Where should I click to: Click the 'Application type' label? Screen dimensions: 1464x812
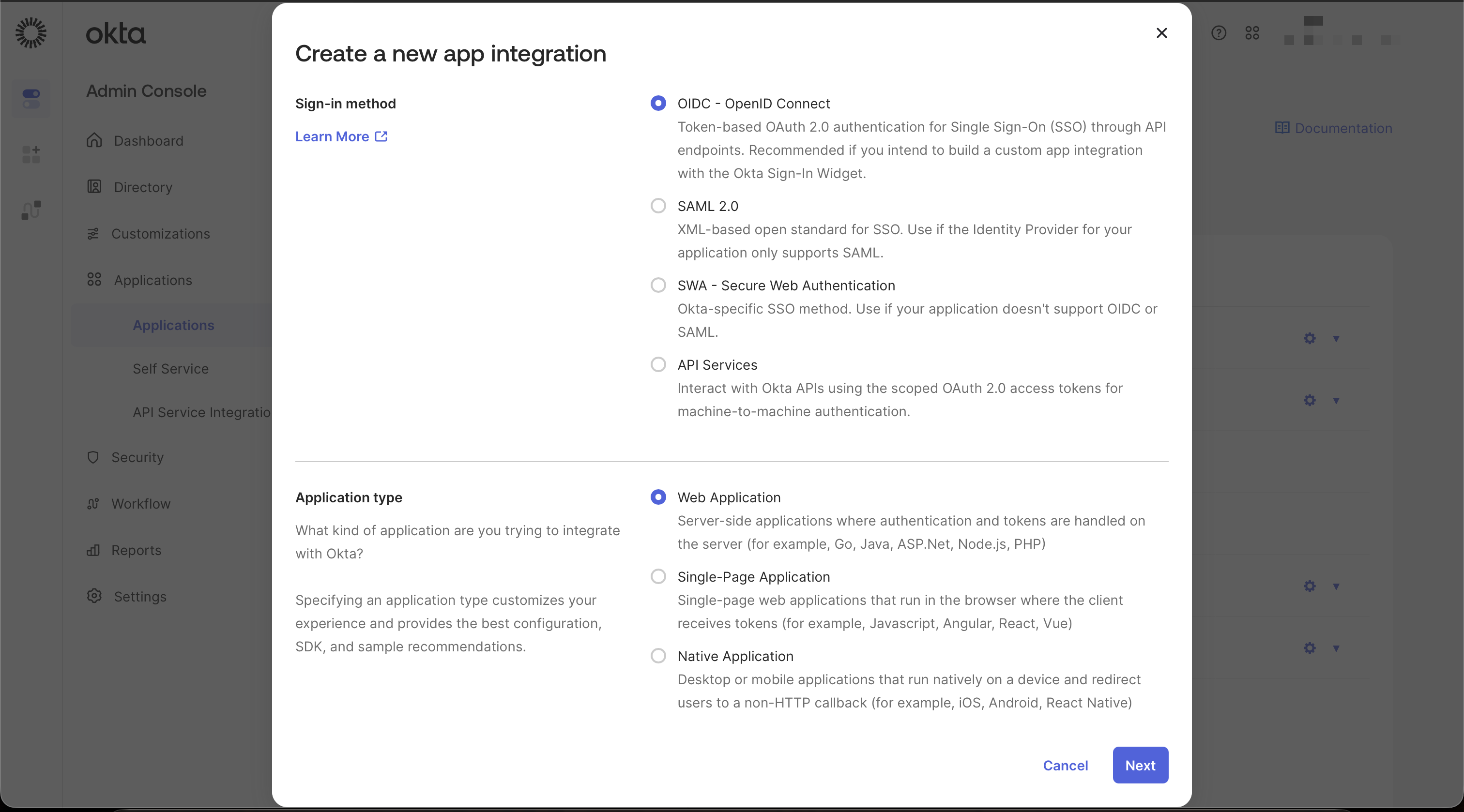[x=349, y=497]
